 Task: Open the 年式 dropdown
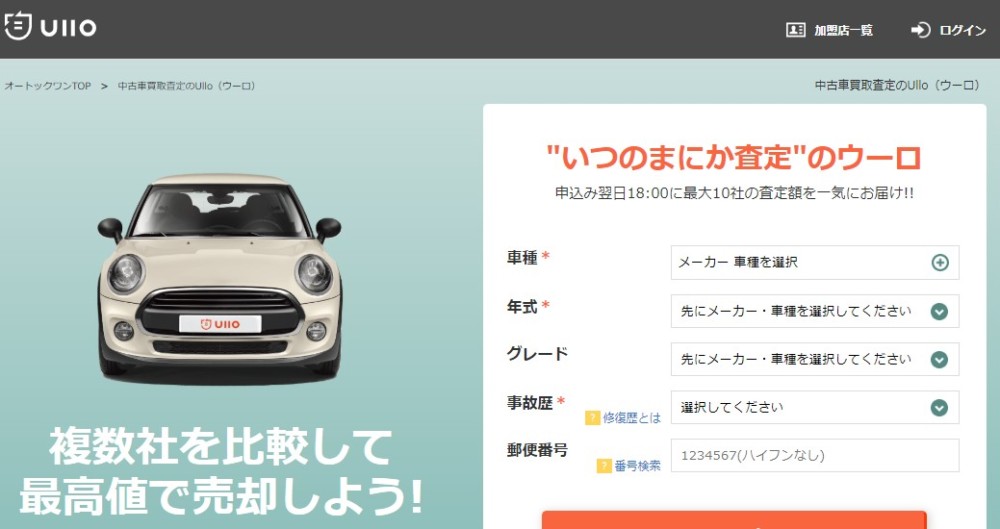click(x=814, y=311)
